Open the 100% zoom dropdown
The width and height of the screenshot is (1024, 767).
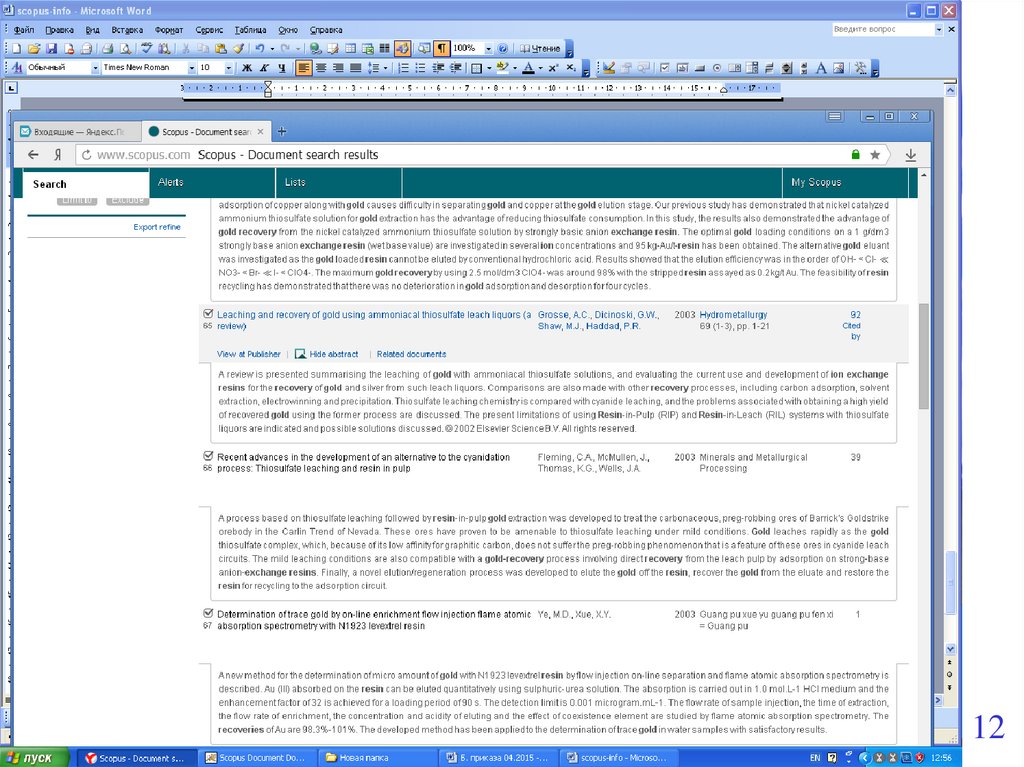point(488,48)
